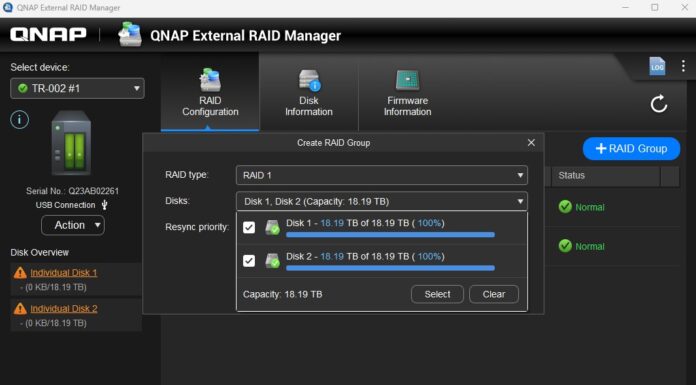Close the Create RAID Group dialog
696x385 pixels.
pyautogui.click(x=531, y=143)
